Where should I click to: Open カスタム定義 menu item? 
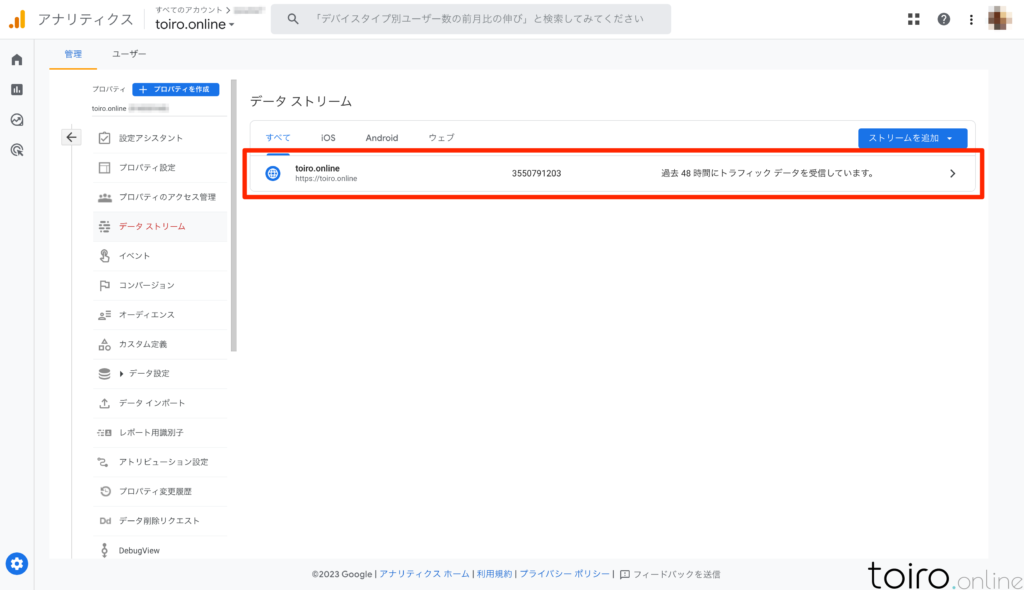coord(160,344)
